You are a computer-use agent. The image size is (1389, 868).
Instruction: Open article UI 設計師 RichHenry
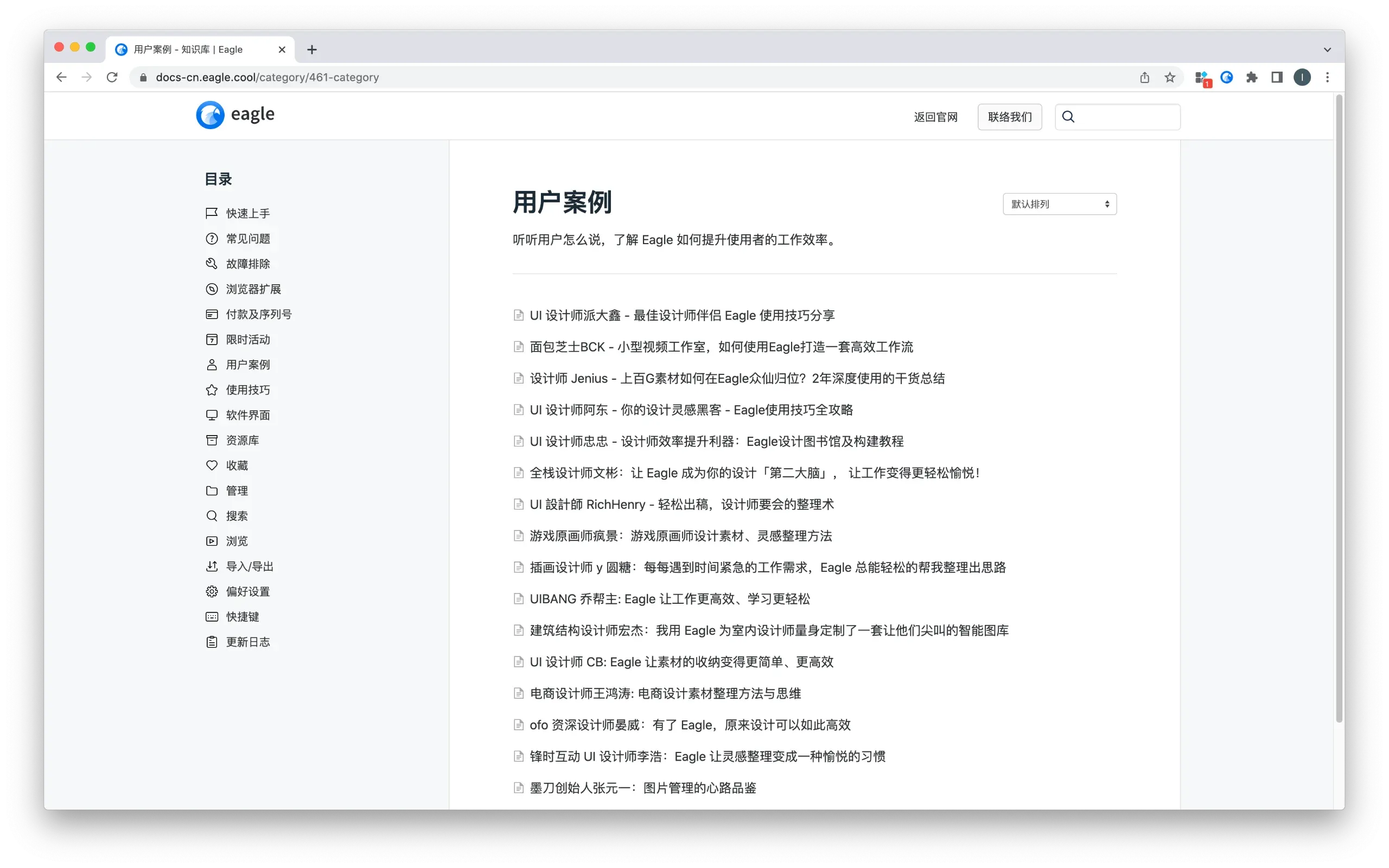(681, 505)
